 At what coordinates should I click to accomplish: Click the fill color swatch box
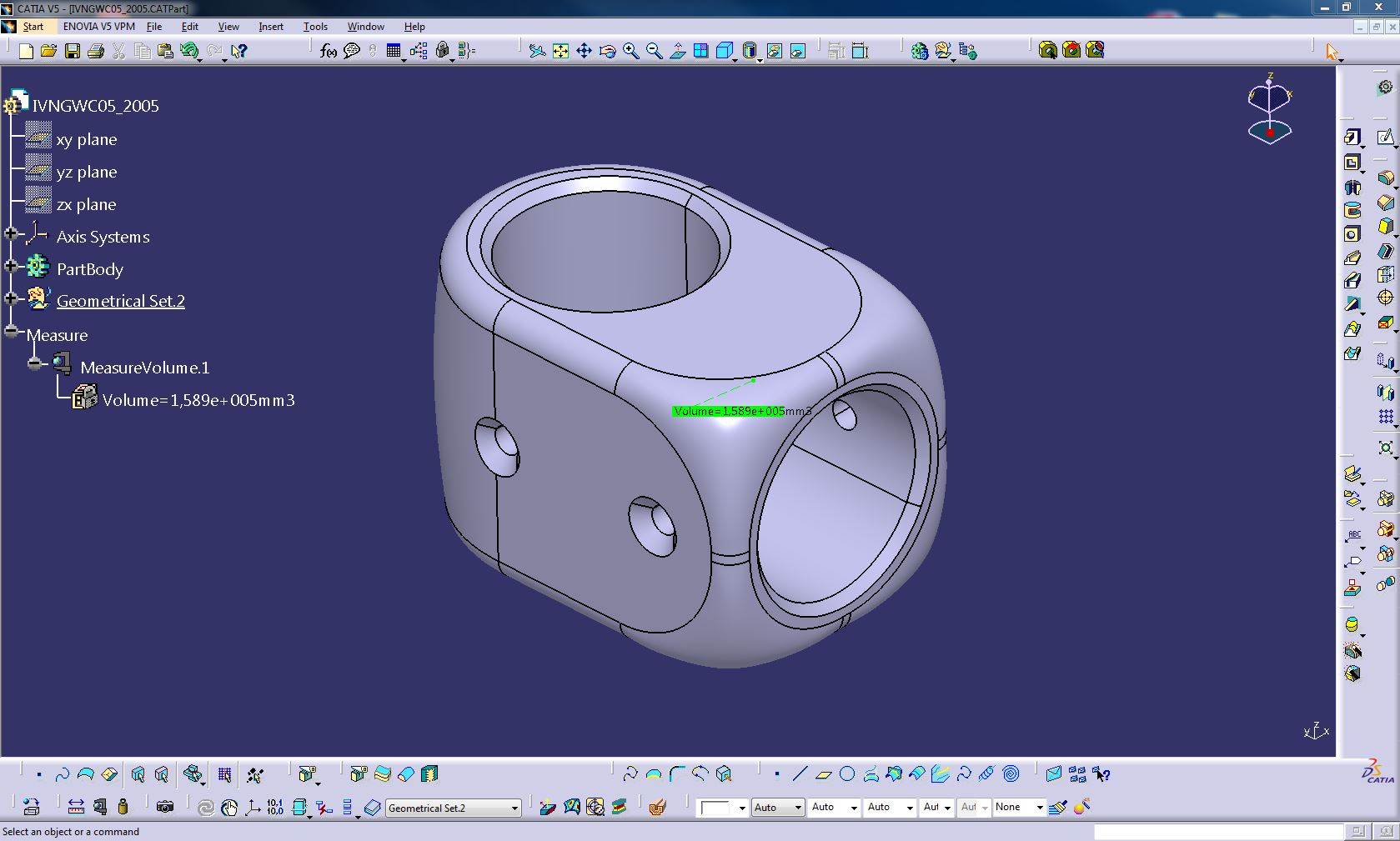(x=716, y=808)
